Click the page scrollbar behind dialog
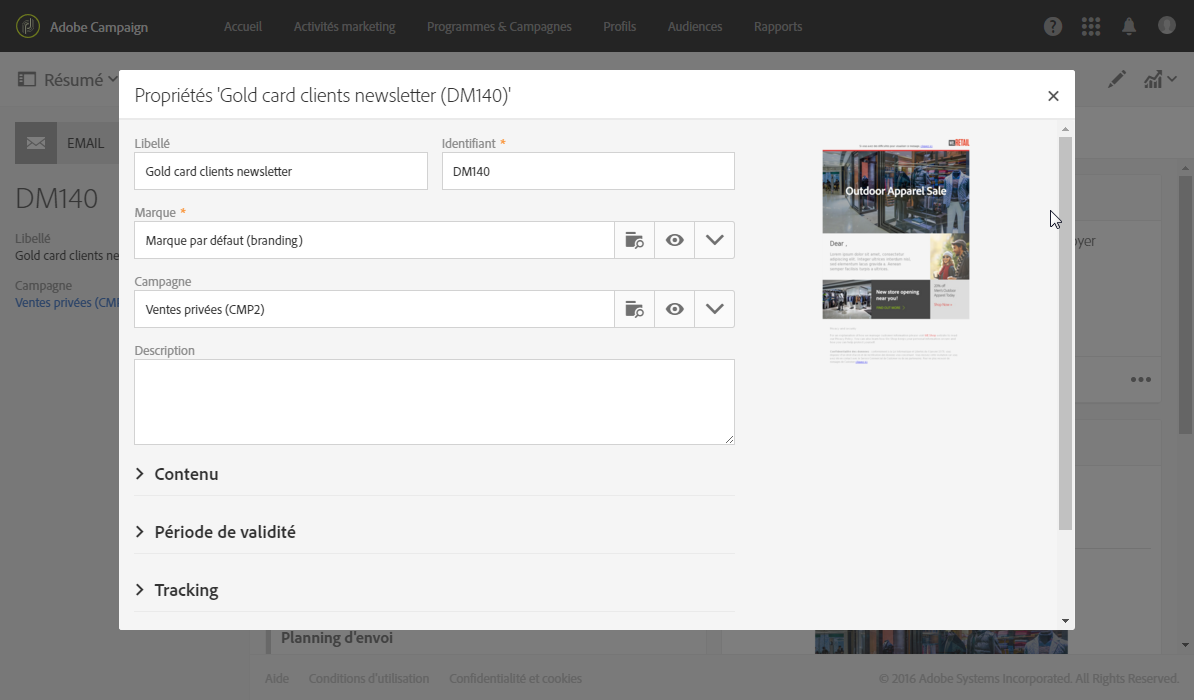Screen dimensions: 1194x700 point(1185,305)
